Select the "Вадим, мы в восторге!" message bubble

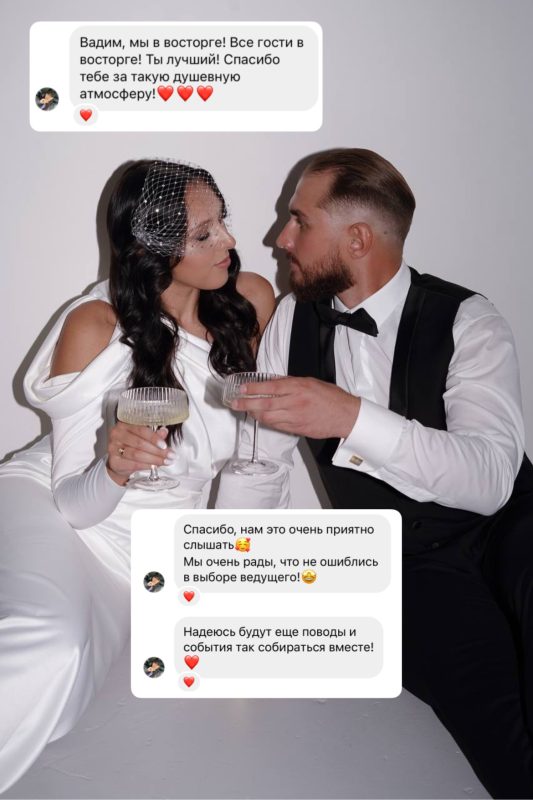(x=194, y=68)
